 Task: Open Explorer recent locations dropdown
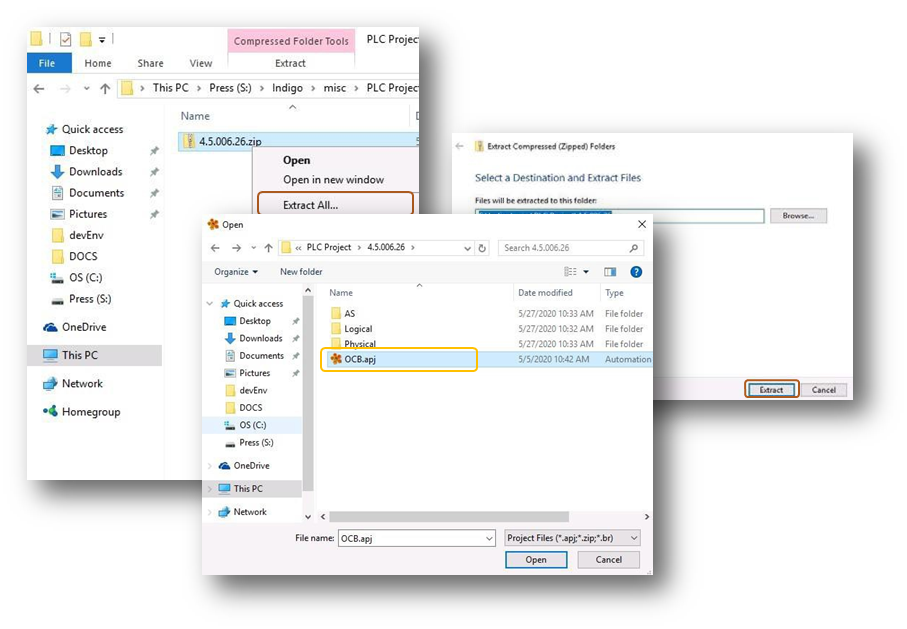pyautogui.click(x=86, y=89)
